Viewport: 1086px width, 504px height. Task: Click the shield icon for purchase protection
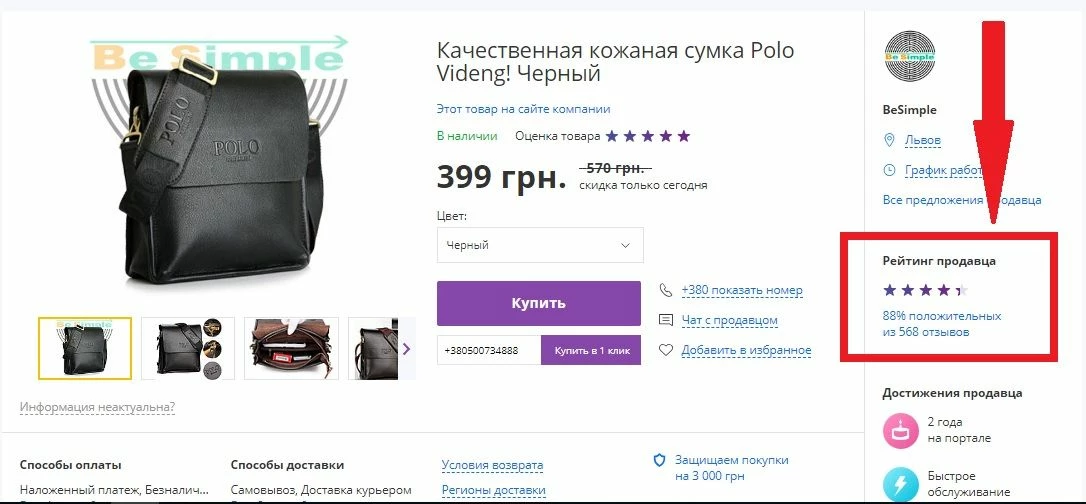(x=660, y=460)
